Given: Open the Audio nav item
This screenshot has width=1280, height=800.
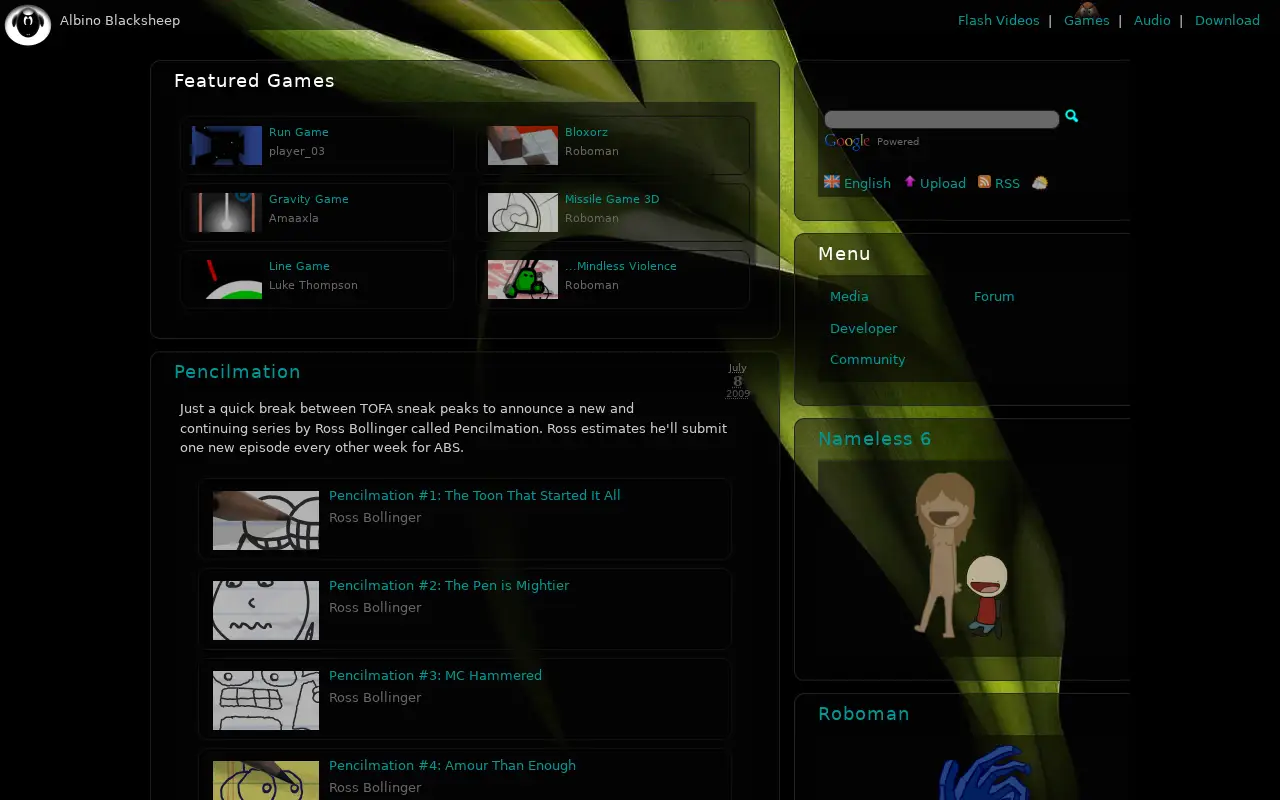Looking at the screenshot, I should point(1152,20).
